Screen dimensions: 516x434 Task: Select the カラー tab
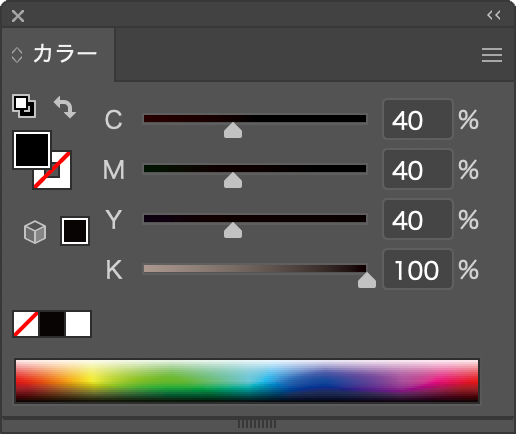click(65, 54)
